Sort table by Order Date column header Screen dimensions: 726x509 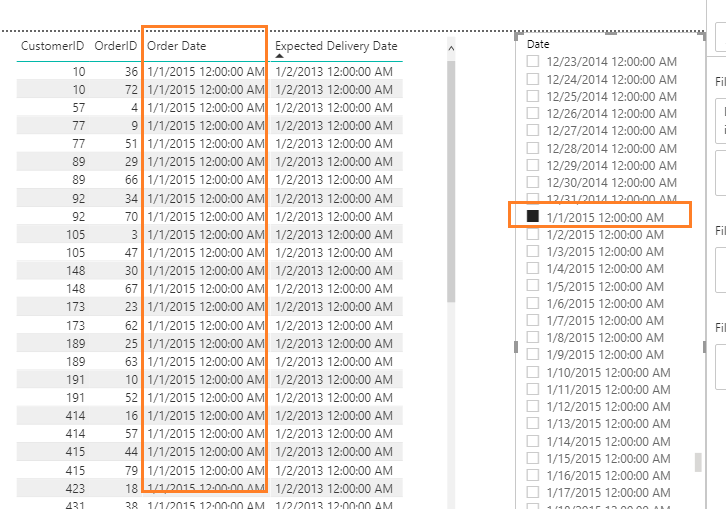[x=176, y=46]
